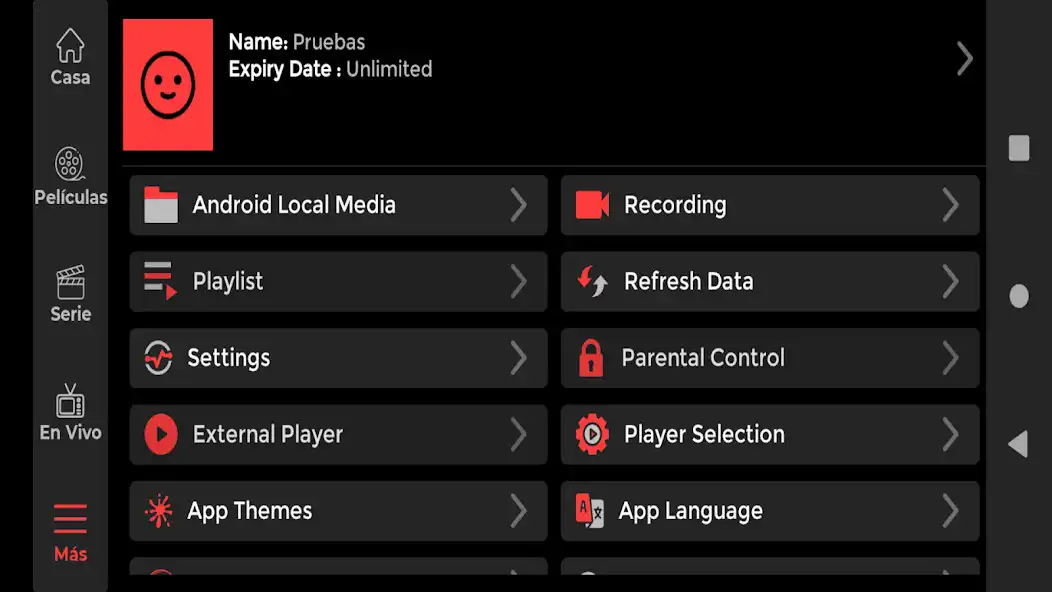Screen dimensions: 1052x592
Task: Open the Playlist icon
Action: click(x=159, y=282)
